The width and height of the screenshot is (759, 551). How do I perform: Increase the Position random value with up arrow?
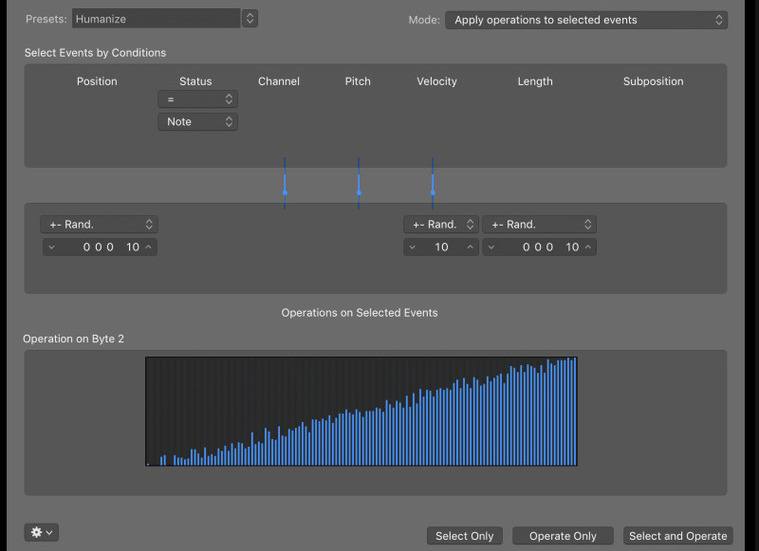click(149, 247)
